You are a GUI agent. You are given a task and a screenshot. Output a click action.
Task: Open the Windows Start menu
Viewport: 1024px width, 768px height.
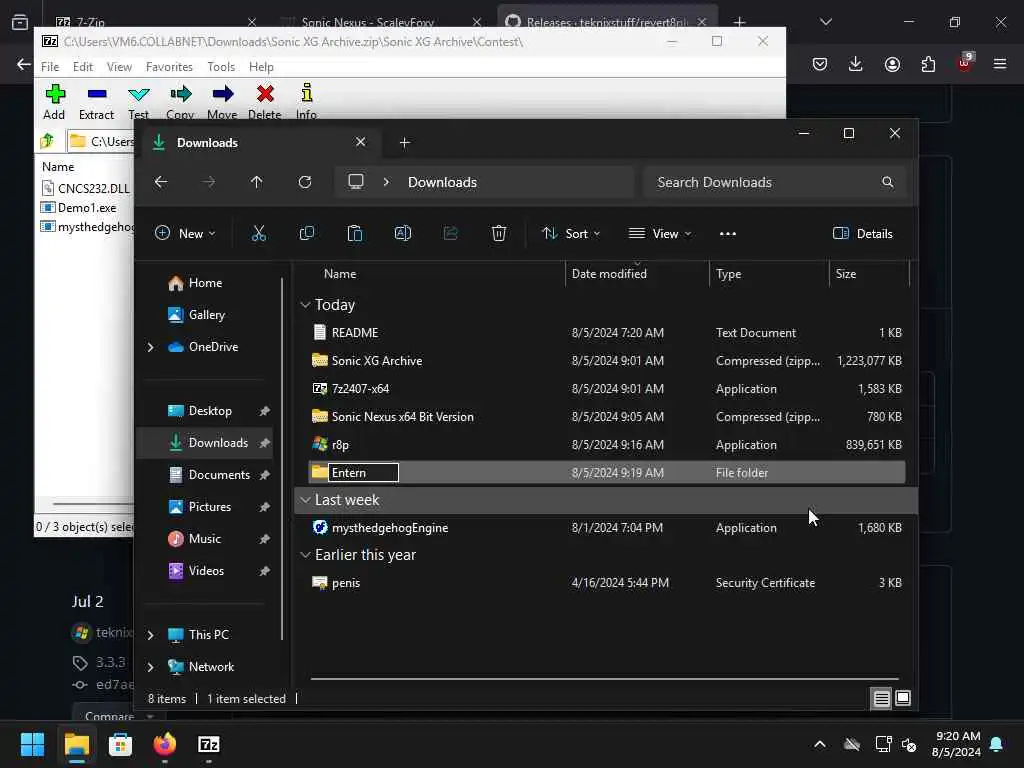click(32, 744)
